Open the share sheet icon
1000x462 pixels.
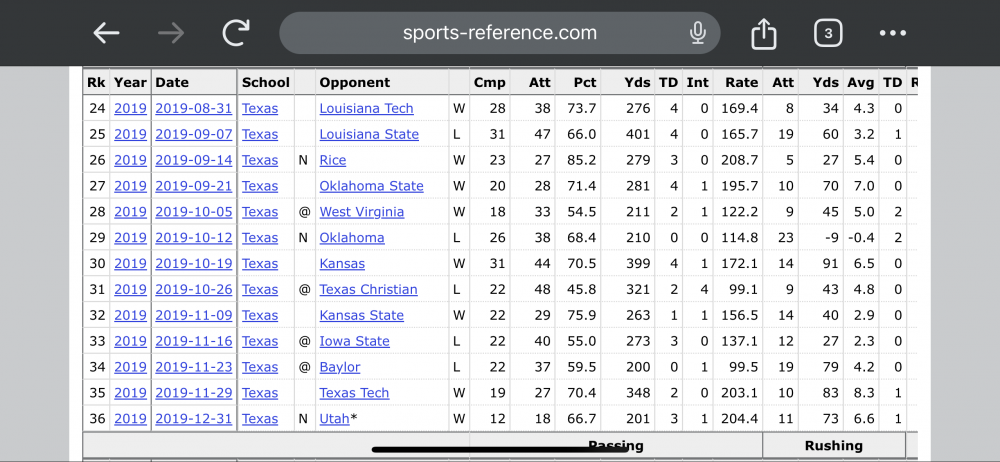[763, 34]
